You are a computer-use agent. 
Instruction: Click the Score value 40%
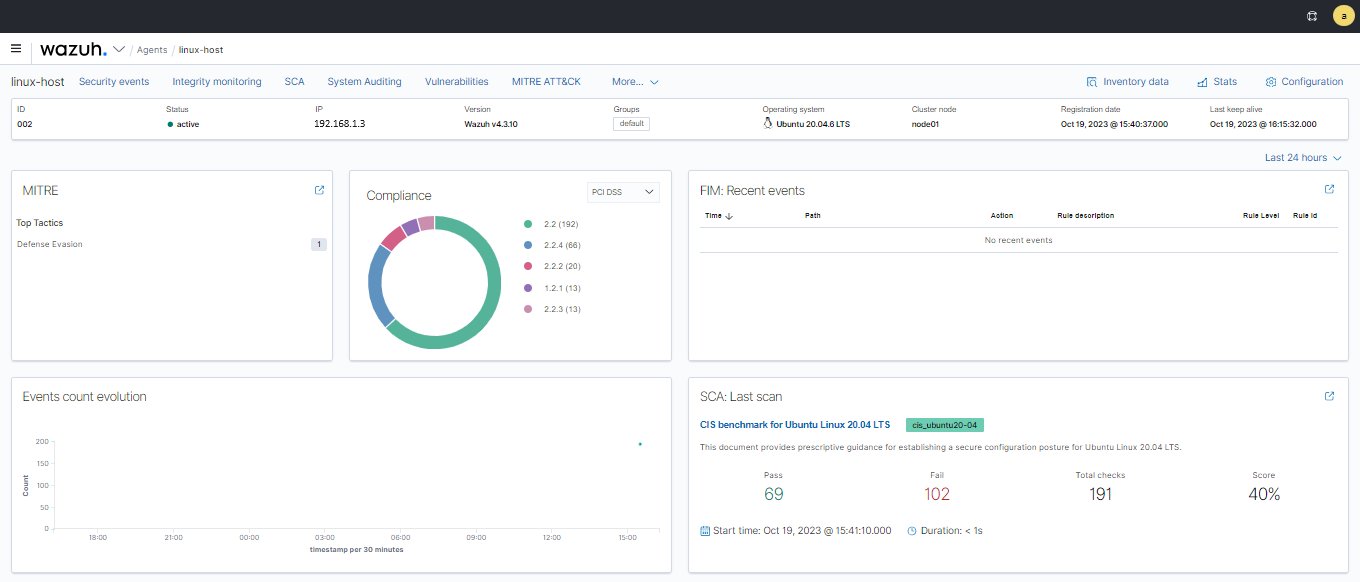point(1264,494)
